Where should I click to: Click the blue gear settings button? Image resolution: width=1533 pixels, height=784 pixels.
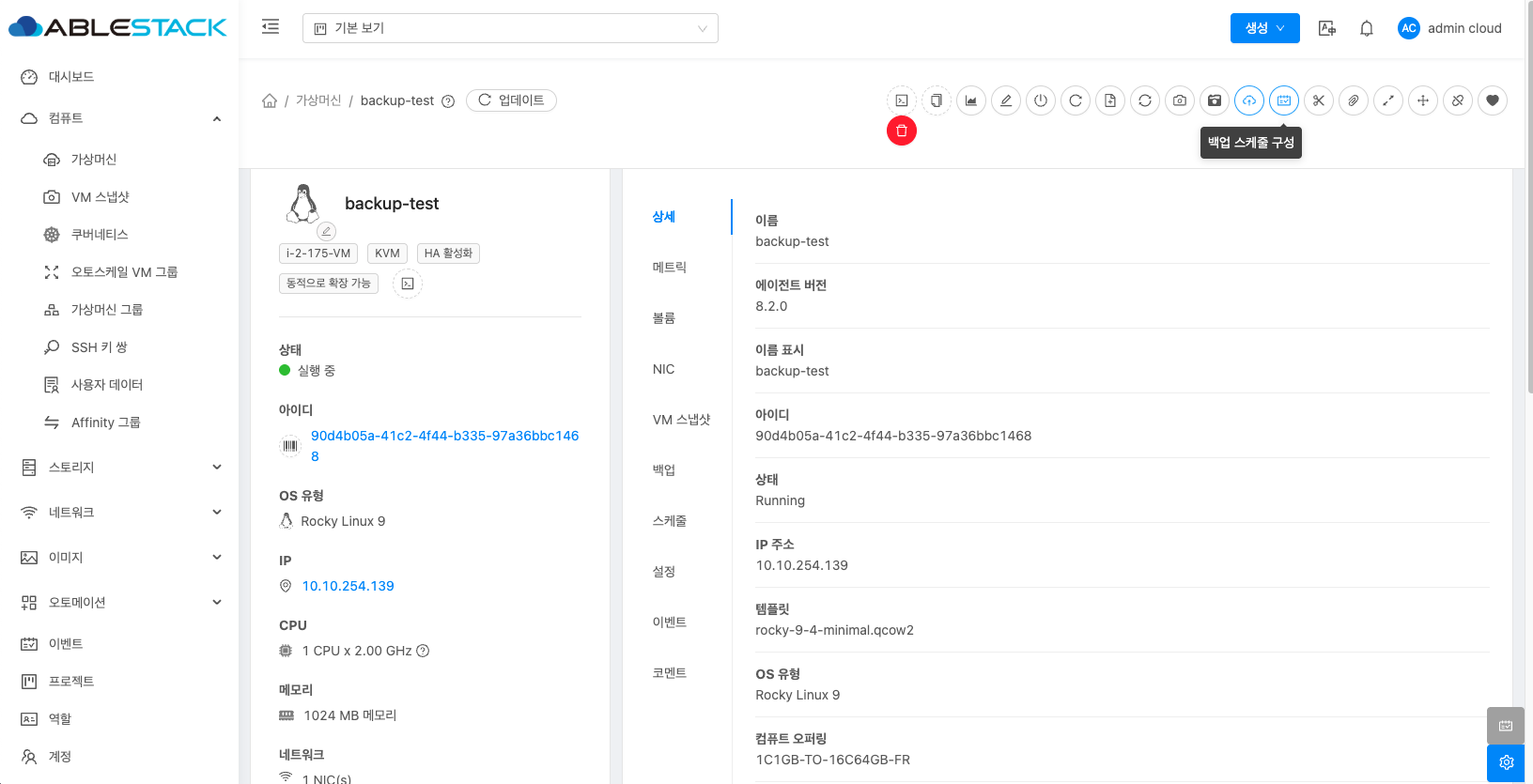[1506, 762]
